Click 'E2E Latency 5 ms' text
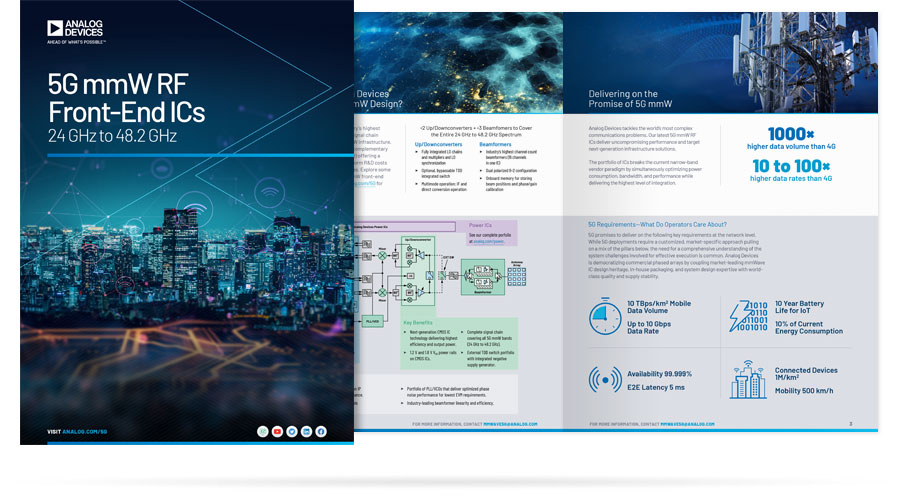Screen dimensions: 900x500 tap(655, 387)
